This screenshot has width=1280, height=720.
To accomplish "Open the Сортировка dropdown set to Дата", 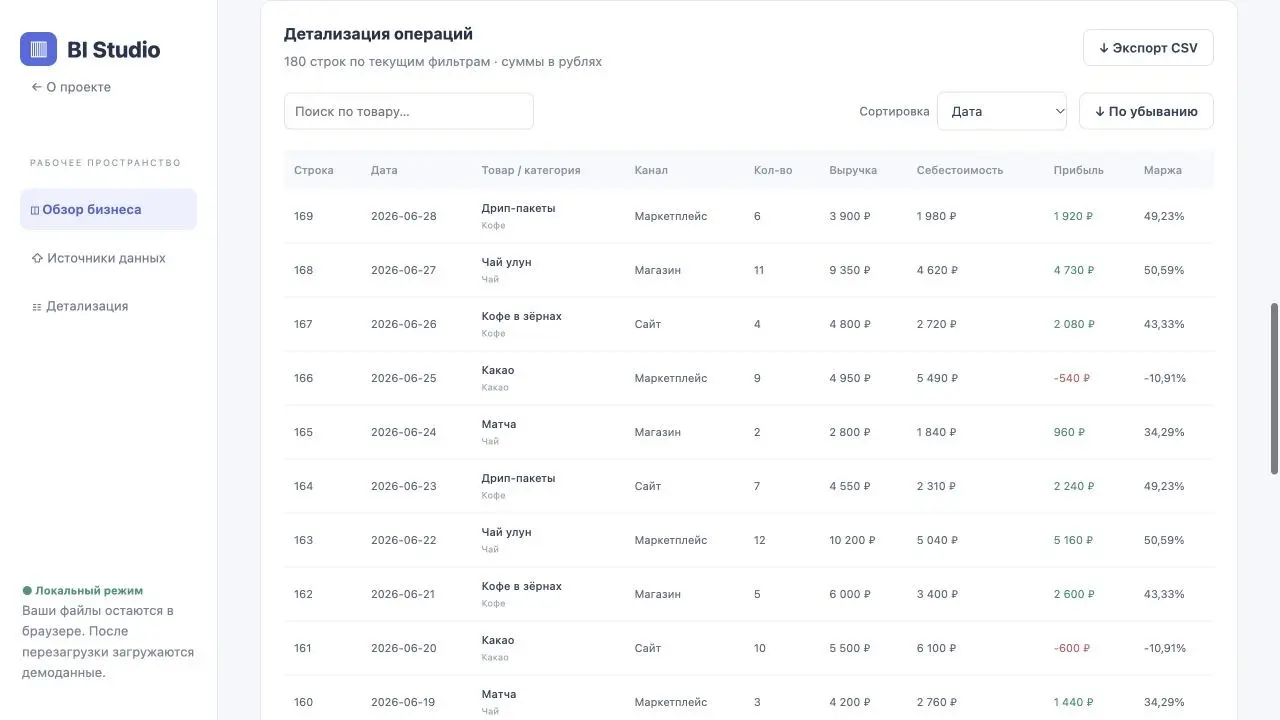I will coord(1002,111).
